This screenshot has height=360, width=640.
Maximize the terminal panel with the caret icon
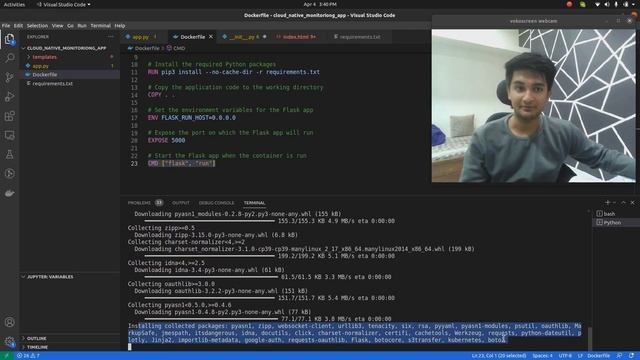pos(623,202)
